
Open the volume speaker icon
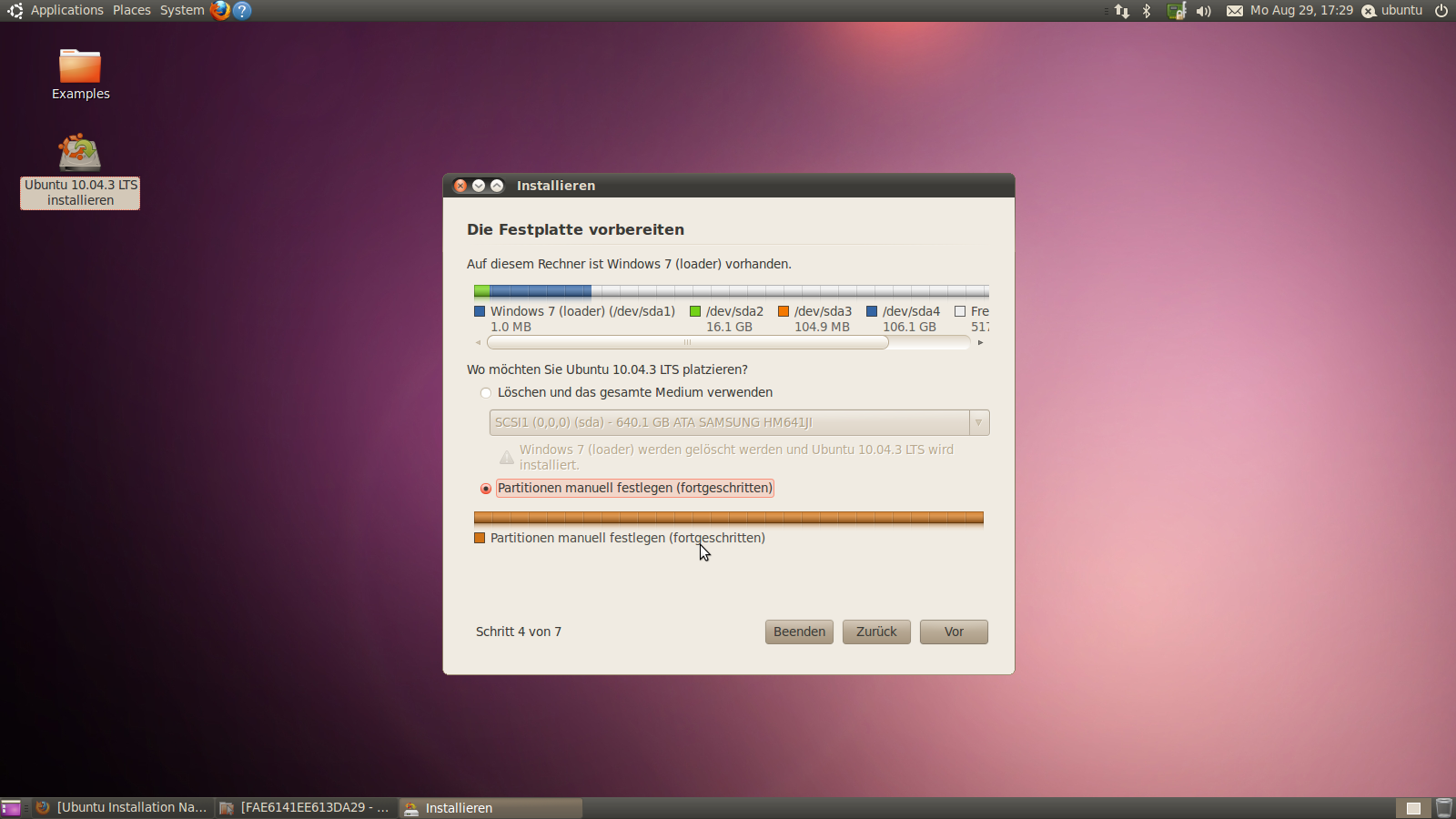[x=1204, y=11]
